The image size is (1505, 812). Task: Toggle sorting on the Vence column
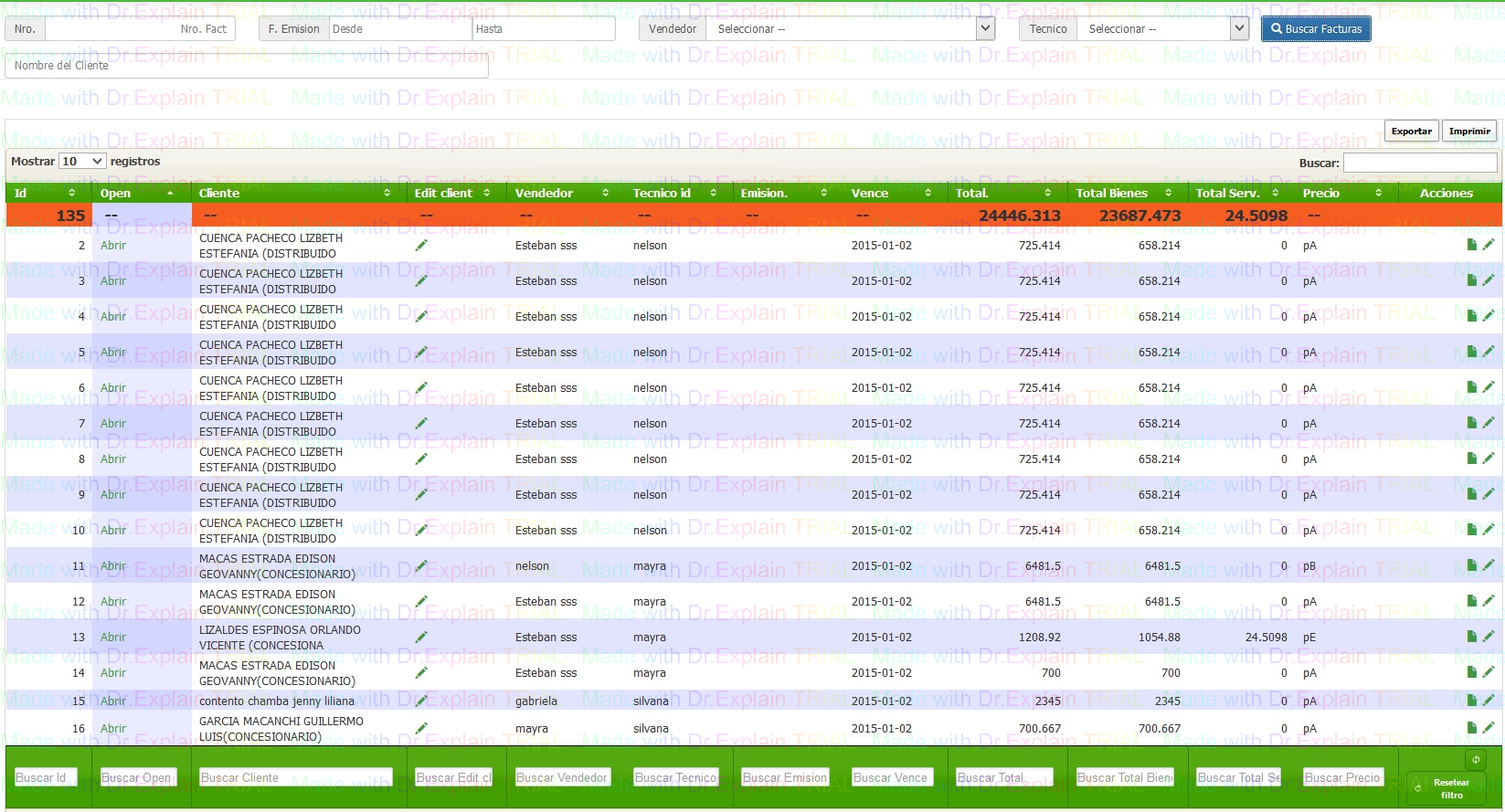point(890,193)
